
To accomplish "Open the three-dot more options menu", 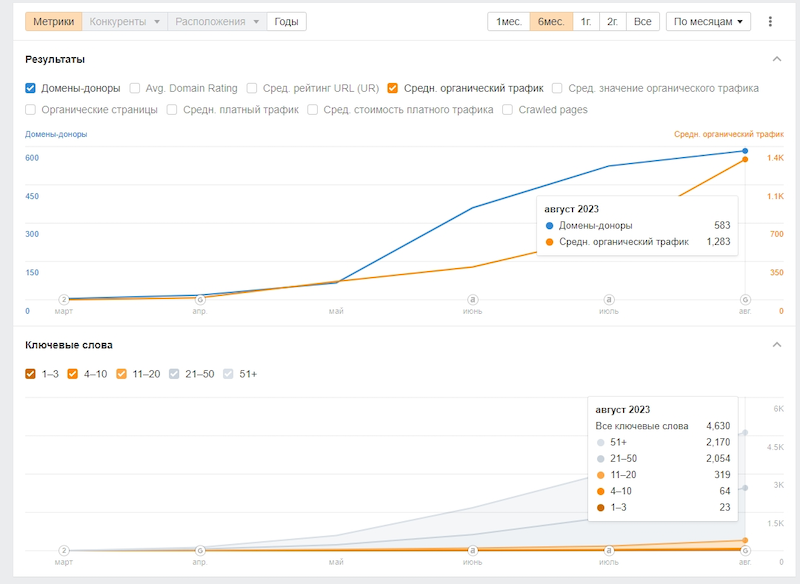I will pyautogui.click(x=770, y=21).
